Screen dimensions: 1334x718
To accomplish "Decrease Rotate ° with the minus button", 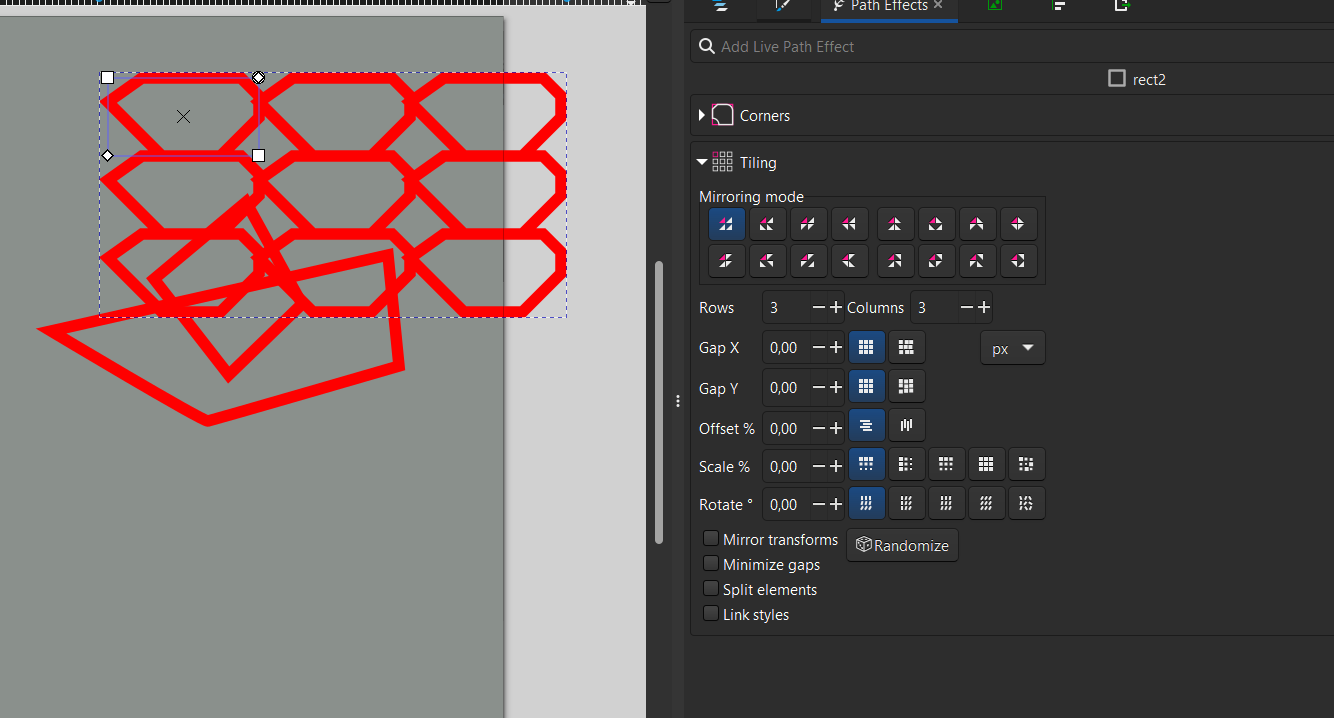I will [x=819, y=504].
